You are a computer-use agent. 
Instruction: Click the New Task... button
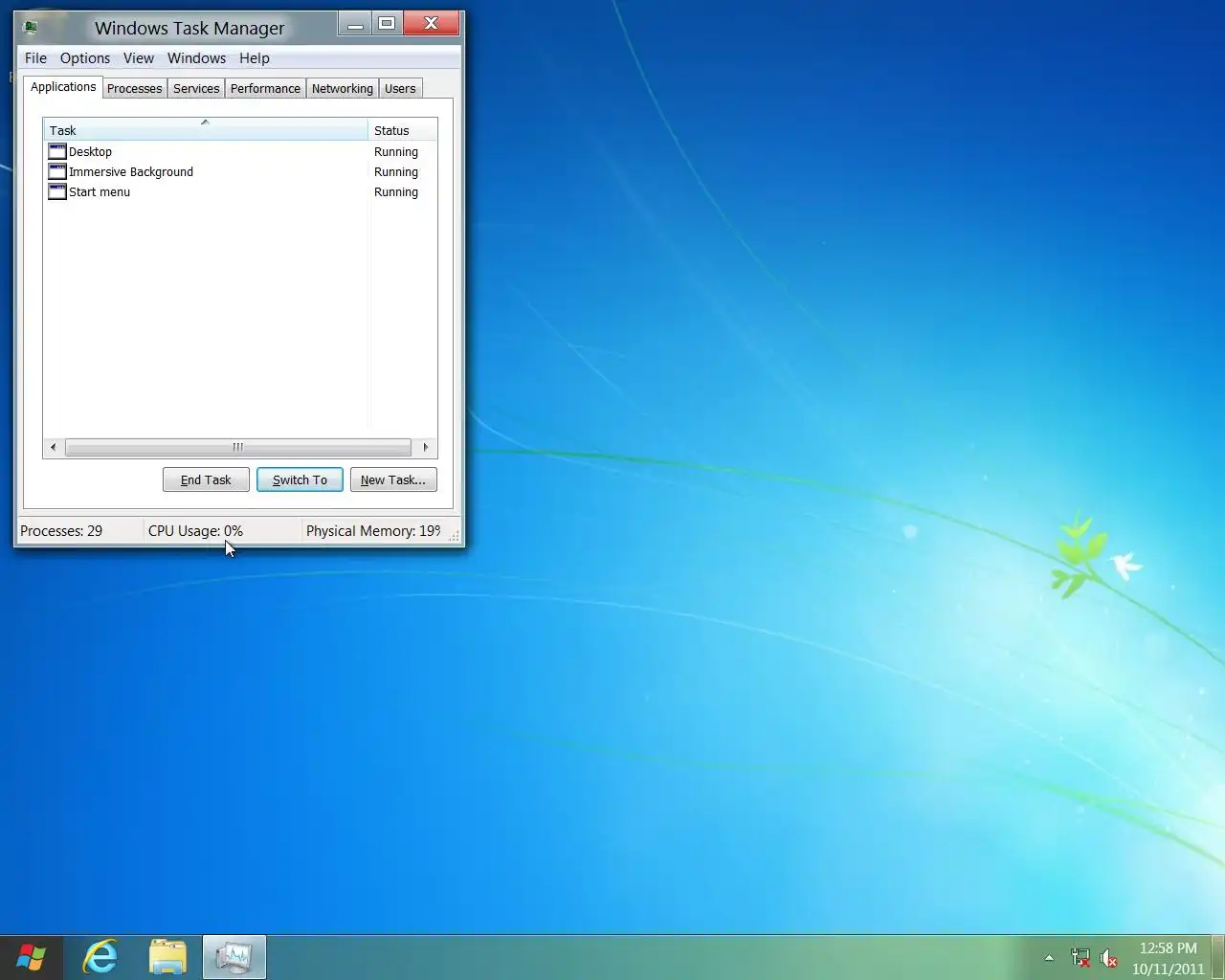point(393,479)
